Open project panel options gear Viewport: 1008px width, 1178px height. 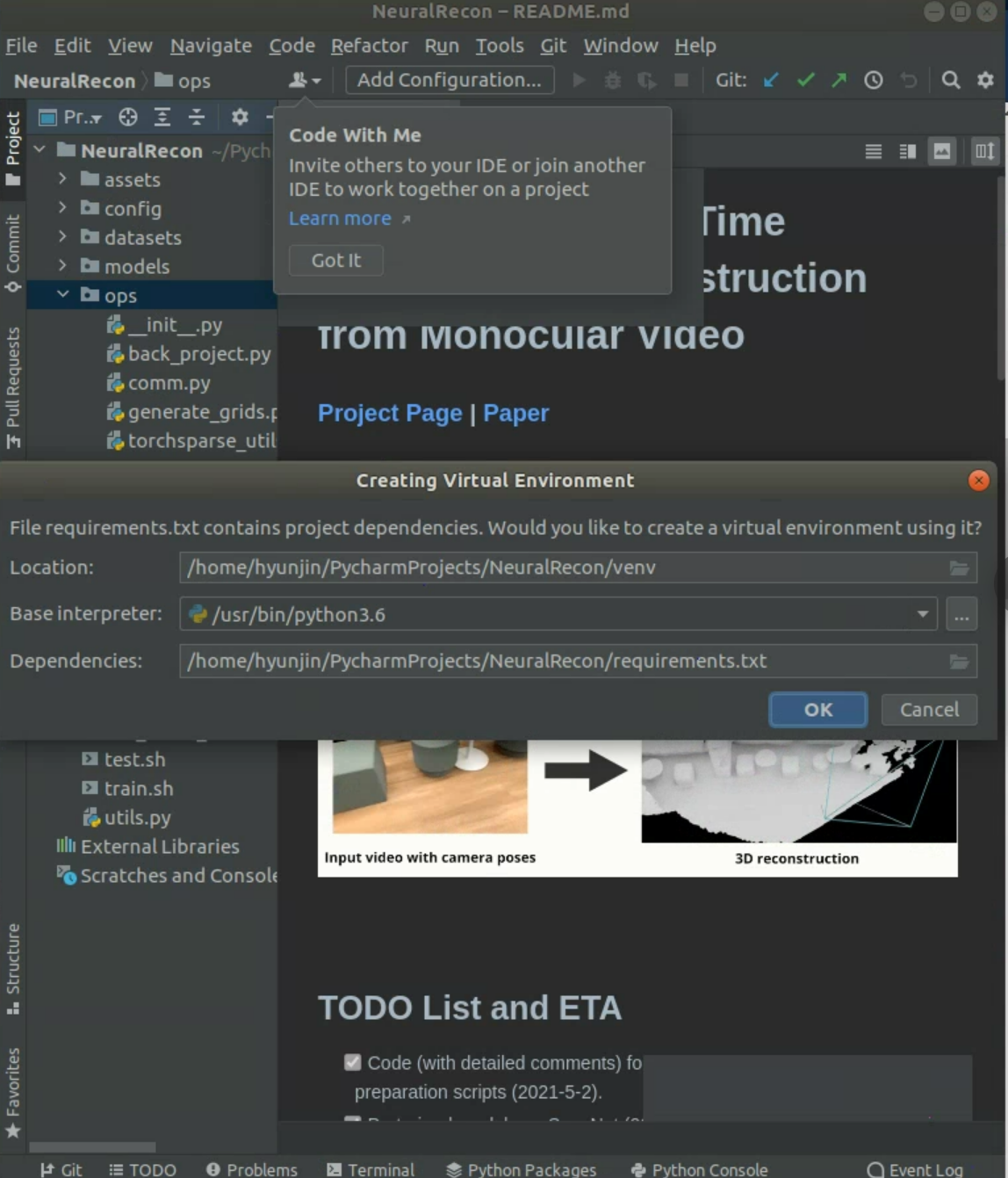coord(240,117)
